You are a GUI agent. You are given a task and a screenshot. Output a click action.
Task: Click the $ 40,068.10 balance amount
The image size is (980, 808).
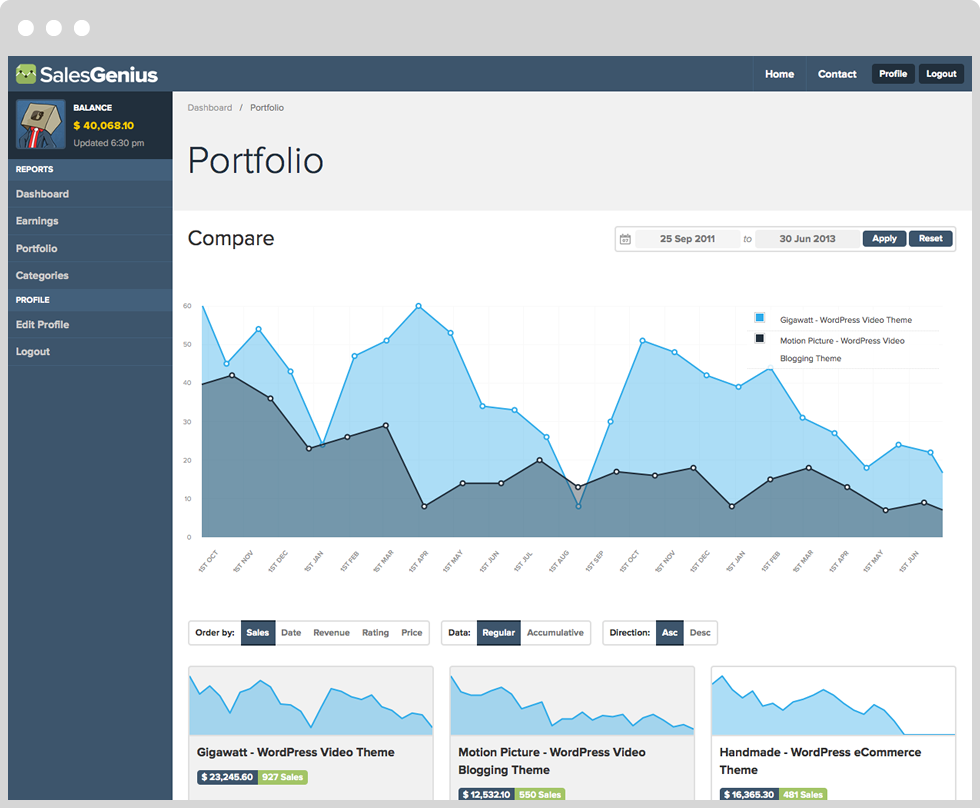tap(104, 126)
